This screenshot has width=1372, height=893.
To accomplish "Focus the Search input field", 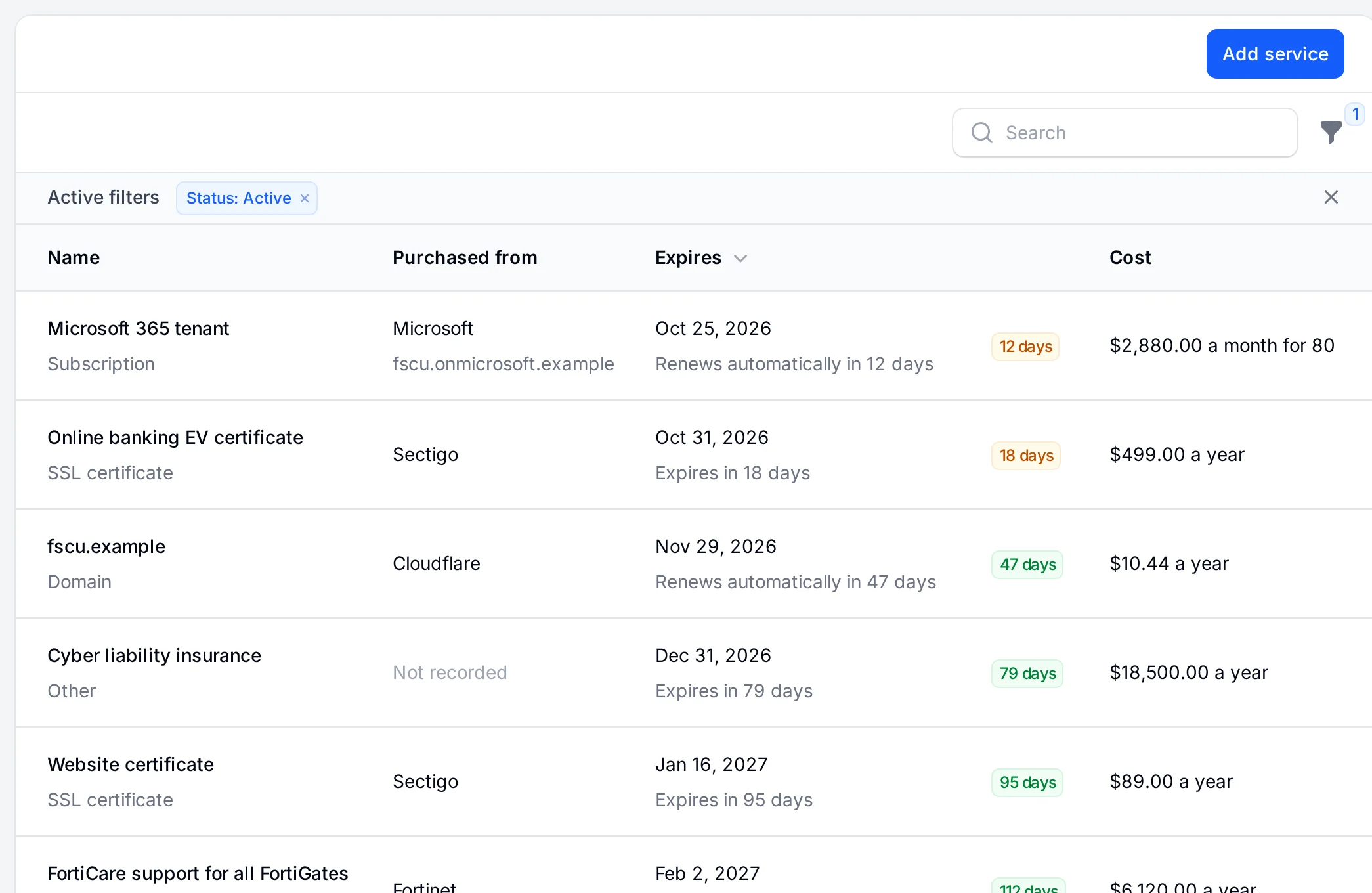I will point(1125,133).
